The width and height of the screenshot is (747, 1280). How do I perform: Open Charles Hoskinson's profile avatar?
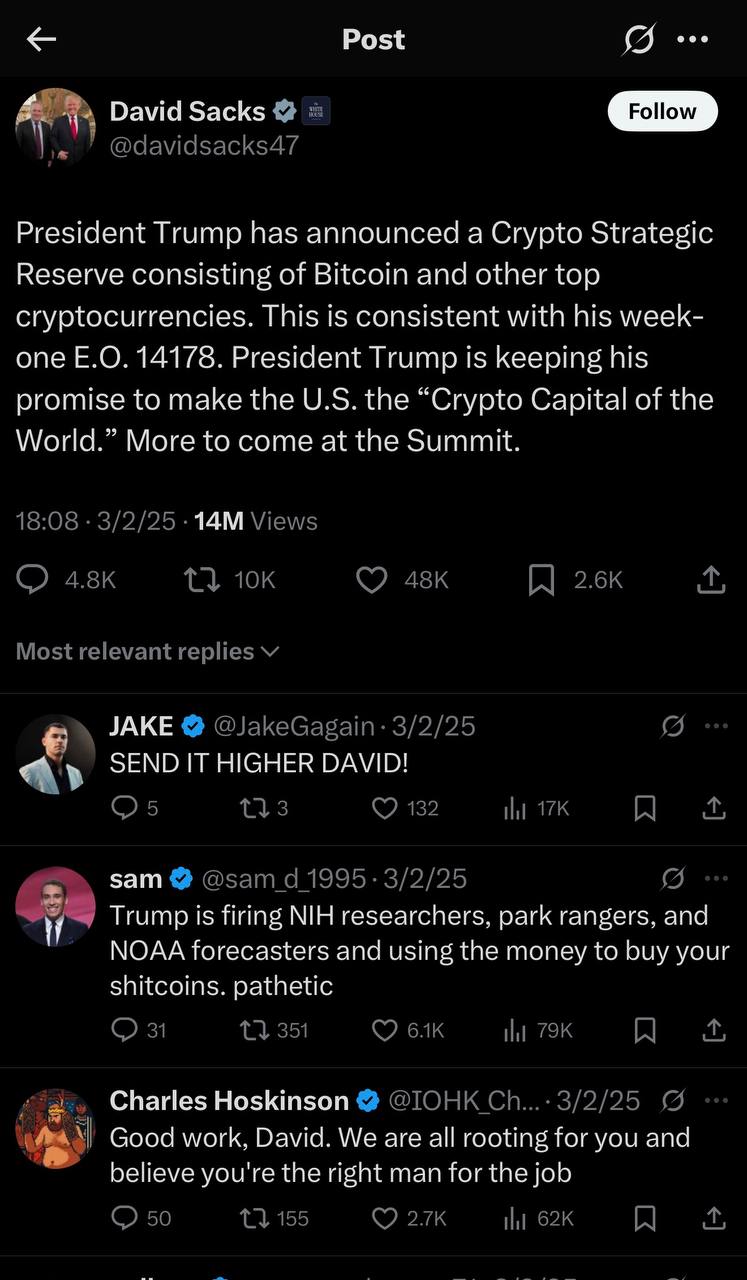pyautogui.click(x=55, y=1129)
